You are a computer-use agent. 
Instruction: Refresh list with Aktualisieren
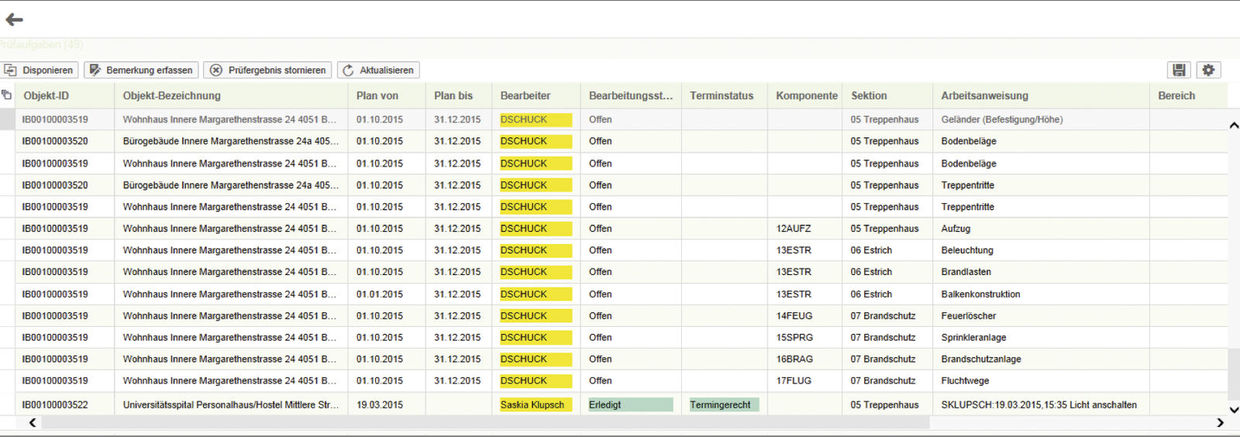coord(378,70)
